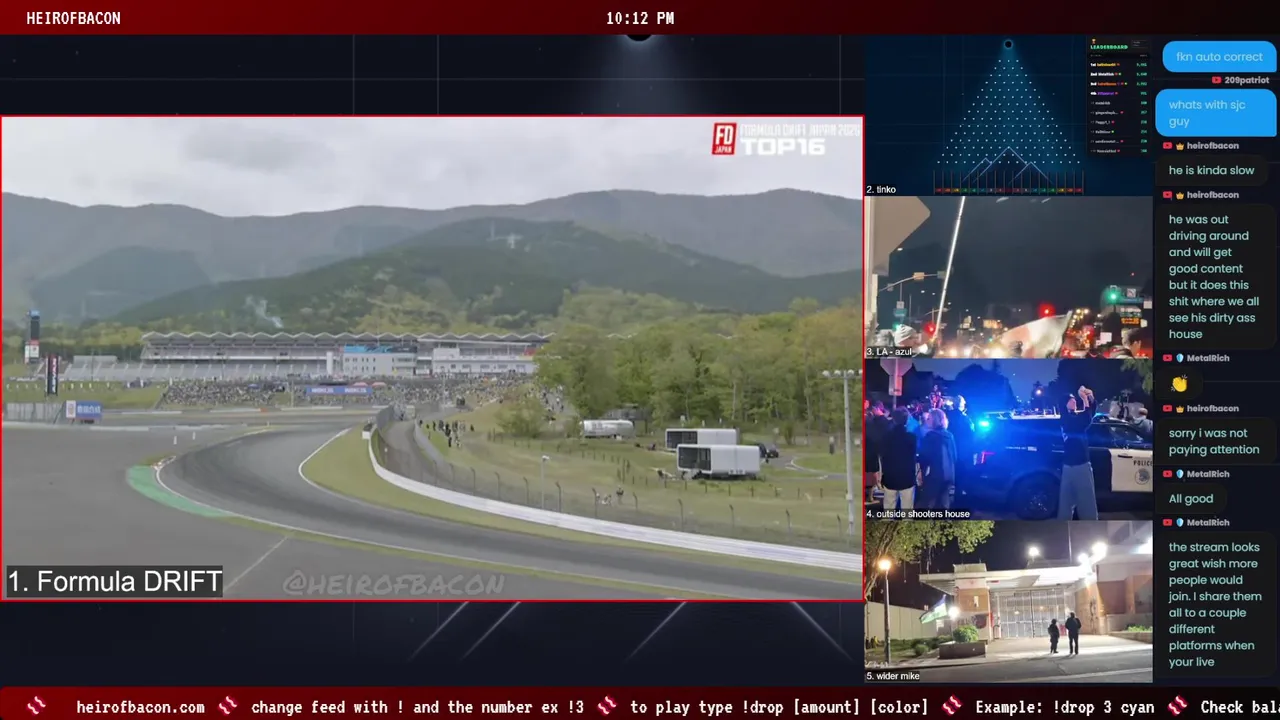Select the Formula DRIFT main video feed
This screenshot has height=720, width=1280.
click(432, 358)
